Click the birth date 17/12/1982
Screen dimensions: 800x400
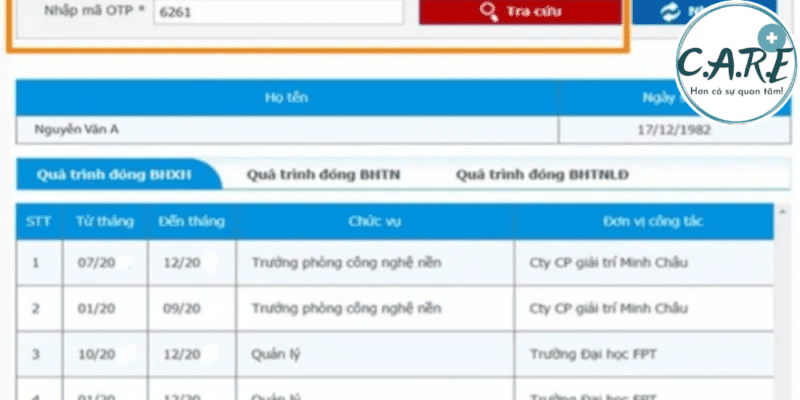point(674,130)
